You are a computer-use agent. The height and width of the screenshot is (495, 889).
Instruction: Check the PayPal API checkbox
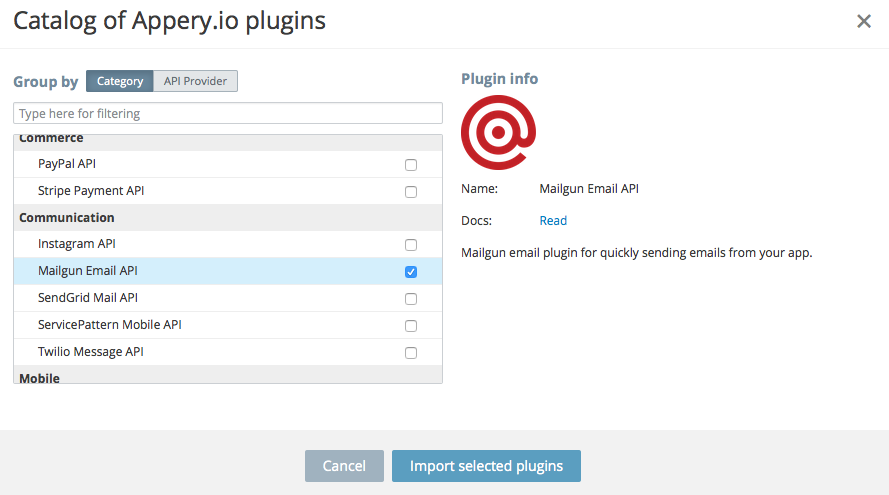click(x=411, y=165)
